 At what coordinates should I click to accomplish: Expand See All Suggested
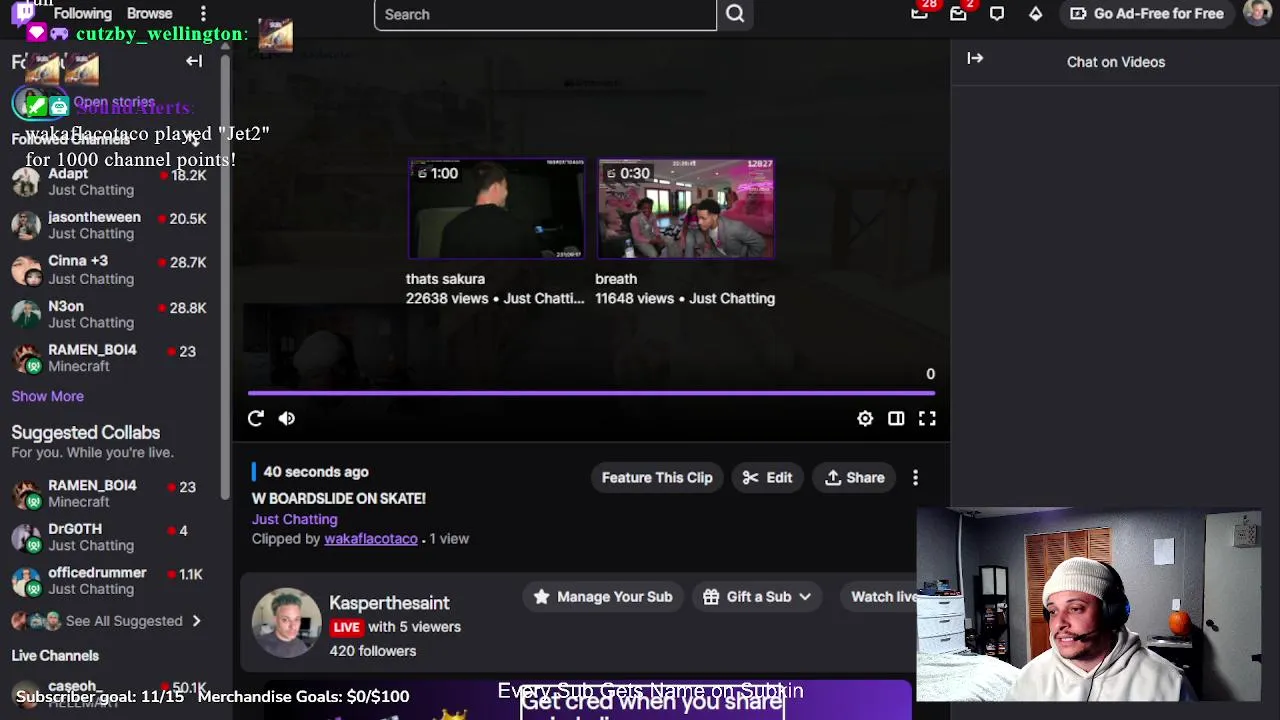click(107, 621)
